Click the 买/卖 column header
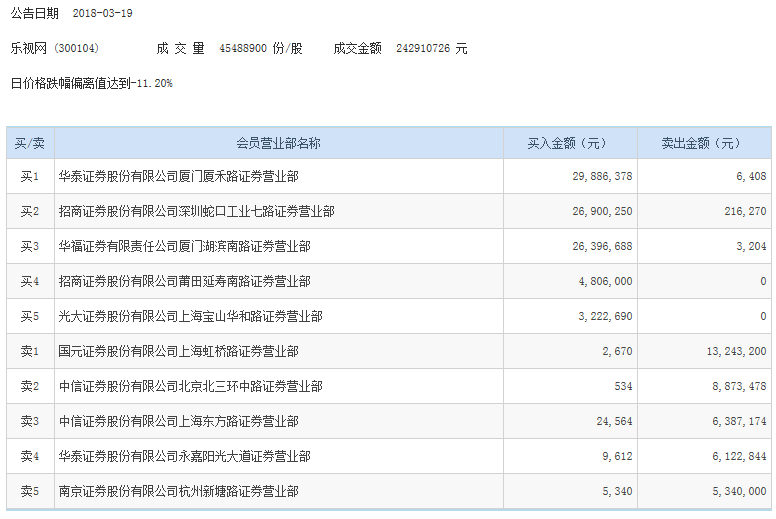Screen dimensions: 776x519 30,143
